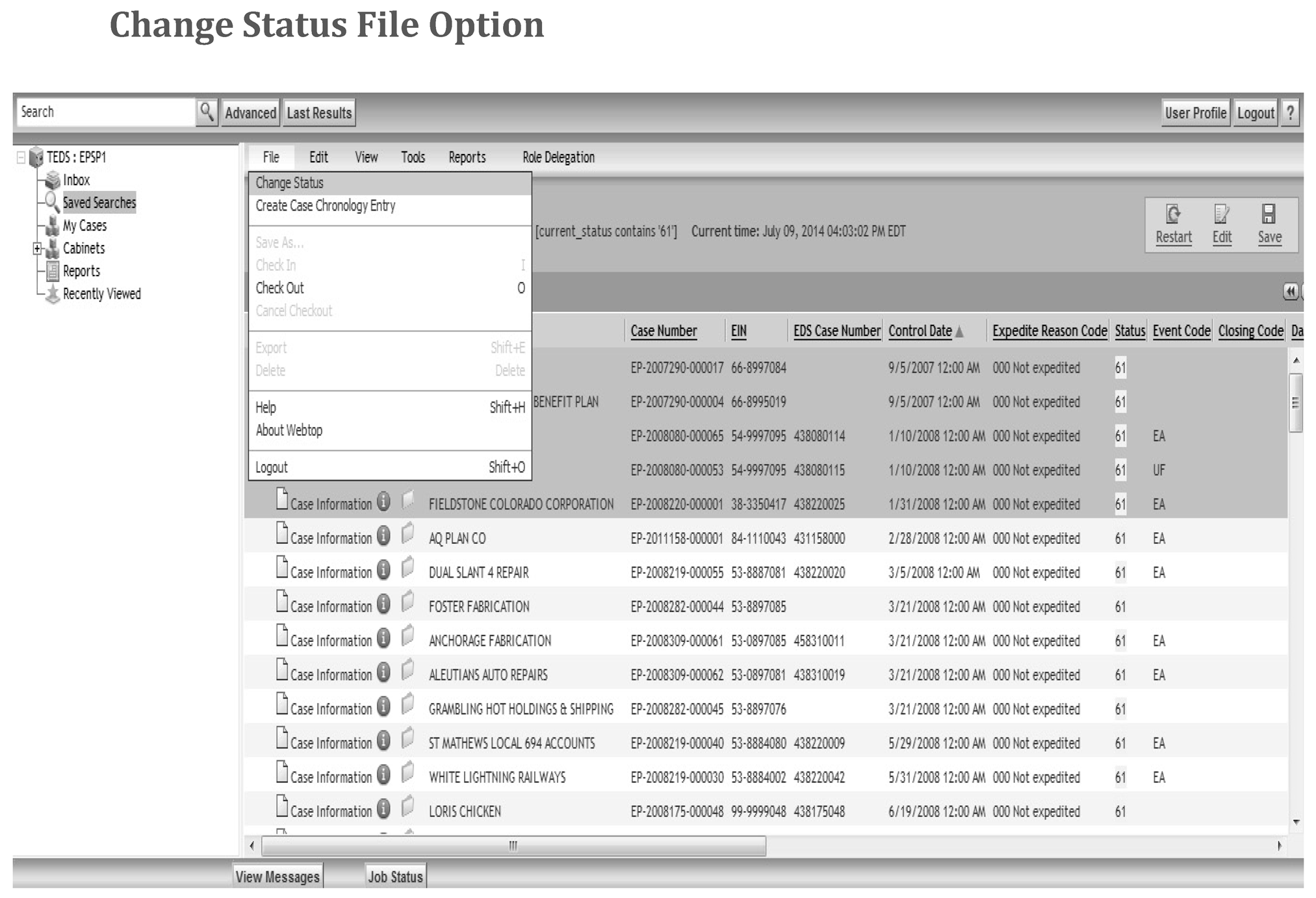1316x898 pixels.
Task: Click the magnifier search icon
Action: (207, 112)
